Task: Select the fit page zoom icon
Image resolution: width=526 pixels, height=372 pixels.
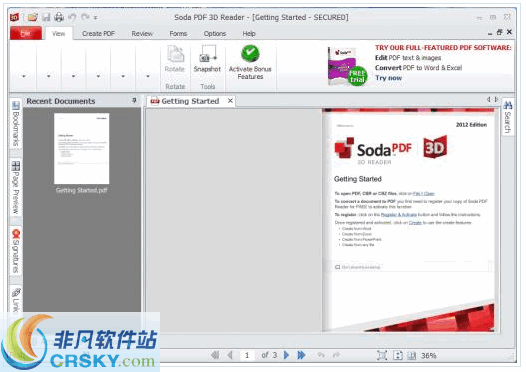Action: point(382,356)
